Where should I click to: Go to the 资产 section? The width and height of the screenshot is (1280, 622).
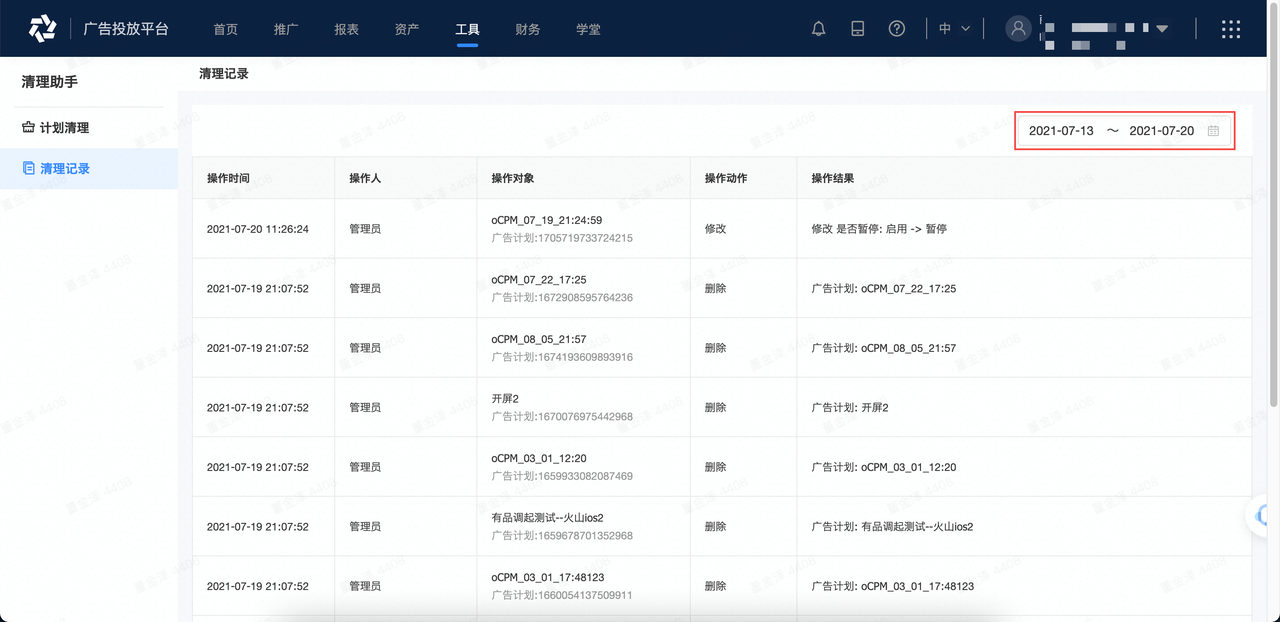pyautogui.click(x=406, y=29)
